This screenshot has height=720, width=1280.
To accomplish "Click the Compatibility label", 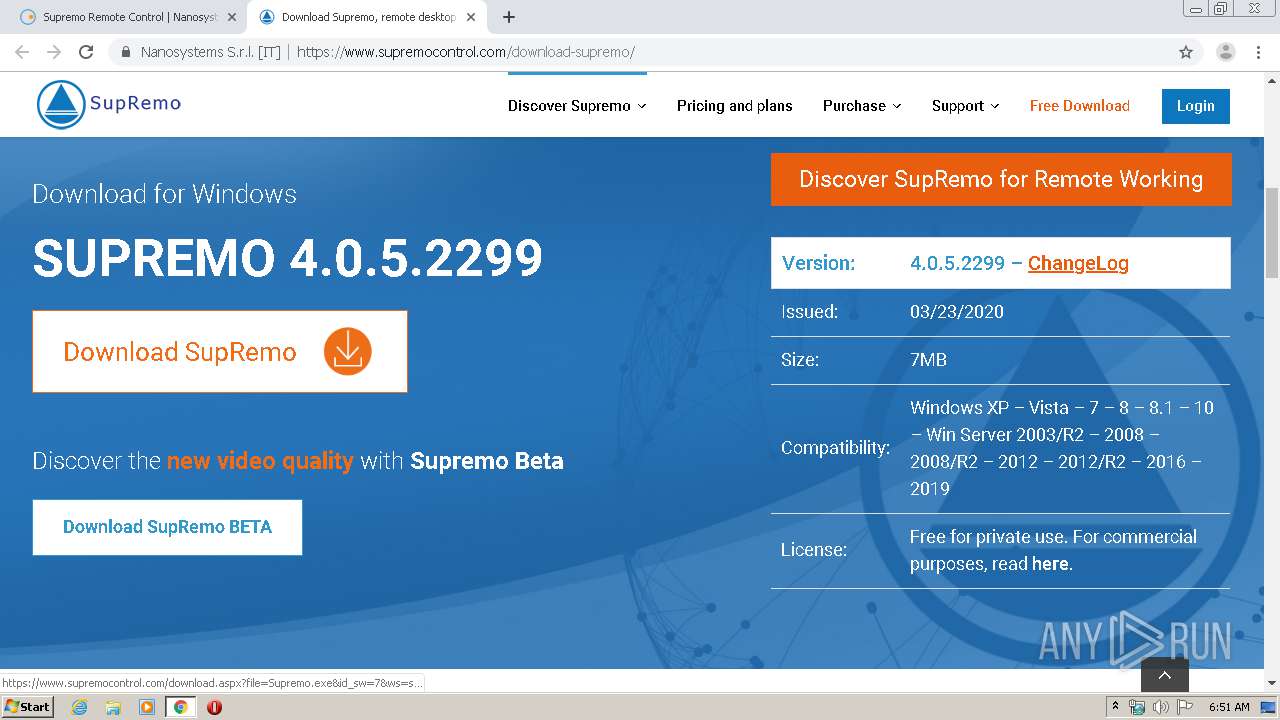I will (x=835, y=448).
